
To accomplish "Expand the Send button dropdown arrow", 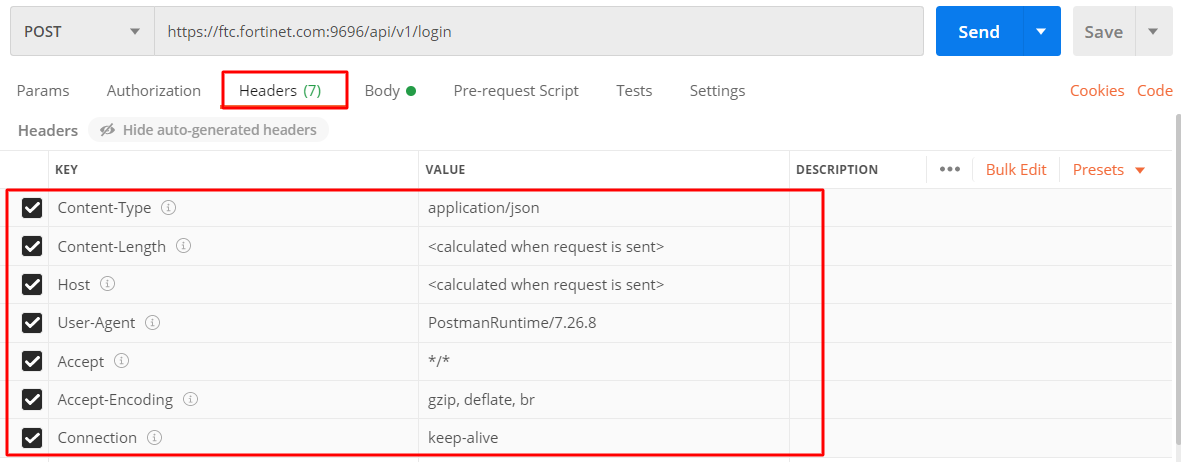I will [1041, 32].
